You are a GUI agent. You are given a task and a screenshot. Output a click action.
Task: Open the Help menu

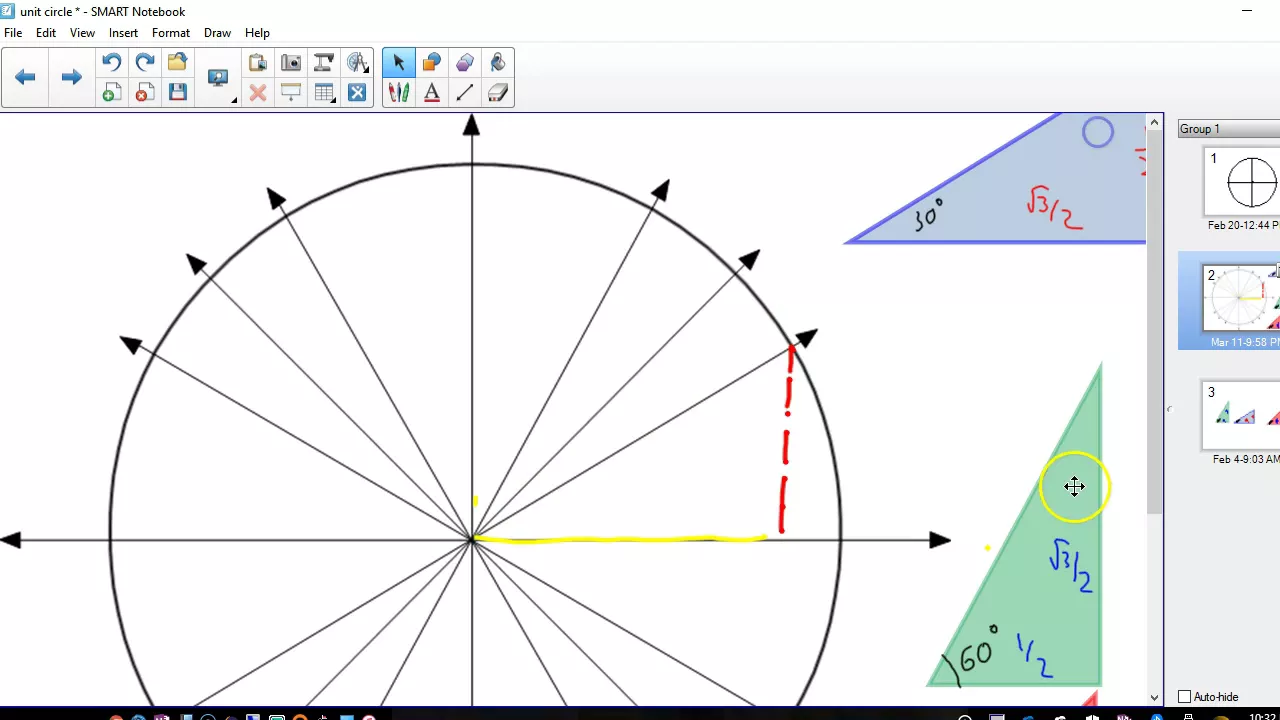257,33
